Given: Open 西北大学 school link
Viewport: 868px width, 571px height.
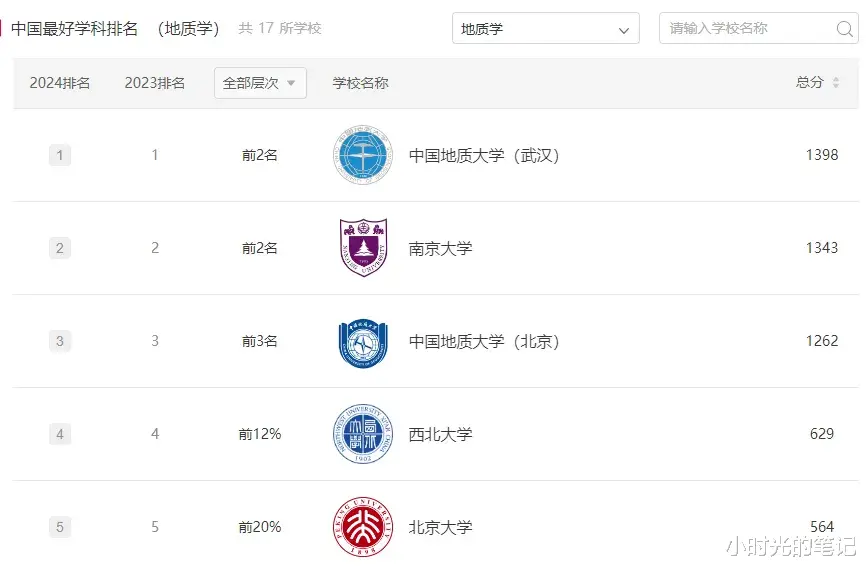Looking at the screenshot, I should pos(440,434).
